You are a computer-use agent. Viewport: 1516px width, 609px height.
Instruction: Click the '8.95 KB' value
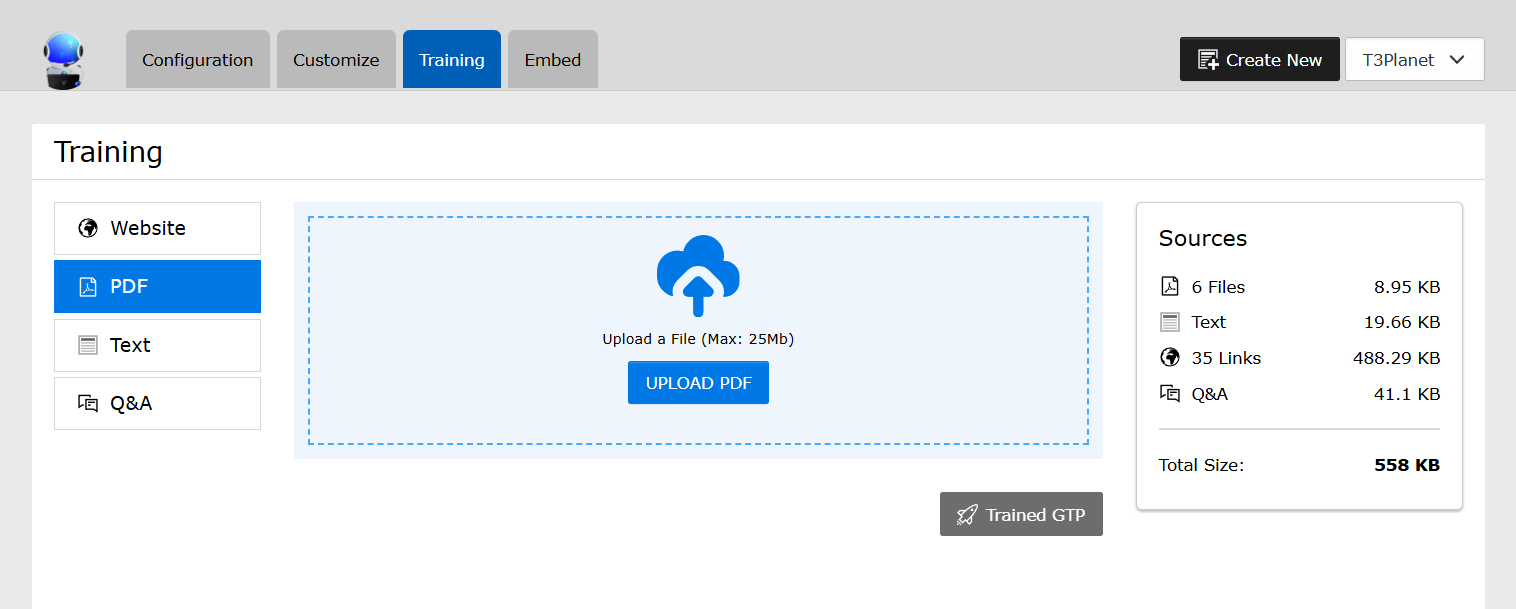click(x=1407, y=287)
